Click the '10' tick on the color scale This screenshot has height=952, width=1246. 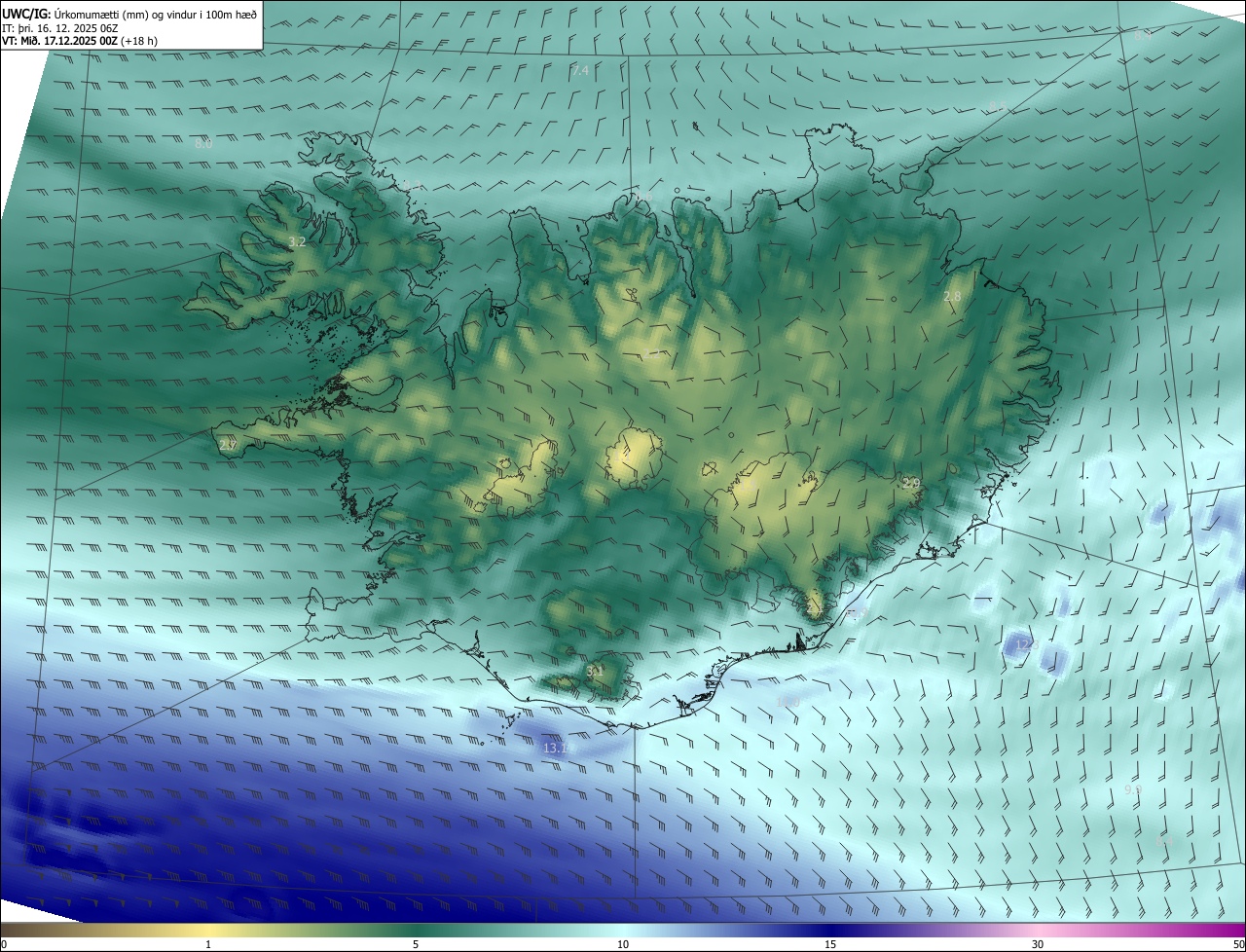pos(623,944)
